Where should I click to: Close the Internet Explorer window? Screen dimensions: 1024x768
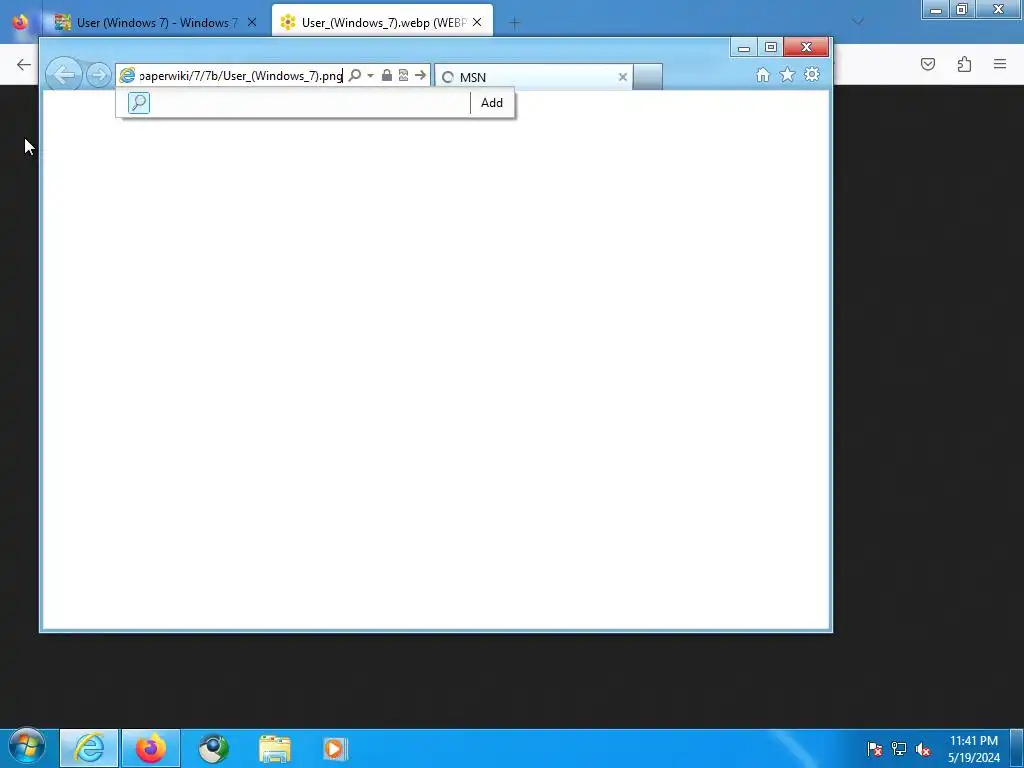pyautogui.click(x=807, y=47)
